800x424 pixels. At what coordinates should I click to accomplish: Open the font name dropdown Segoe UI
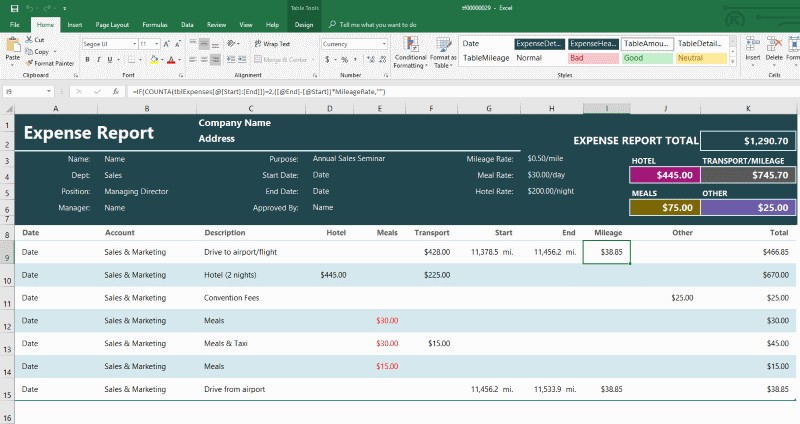135,44
